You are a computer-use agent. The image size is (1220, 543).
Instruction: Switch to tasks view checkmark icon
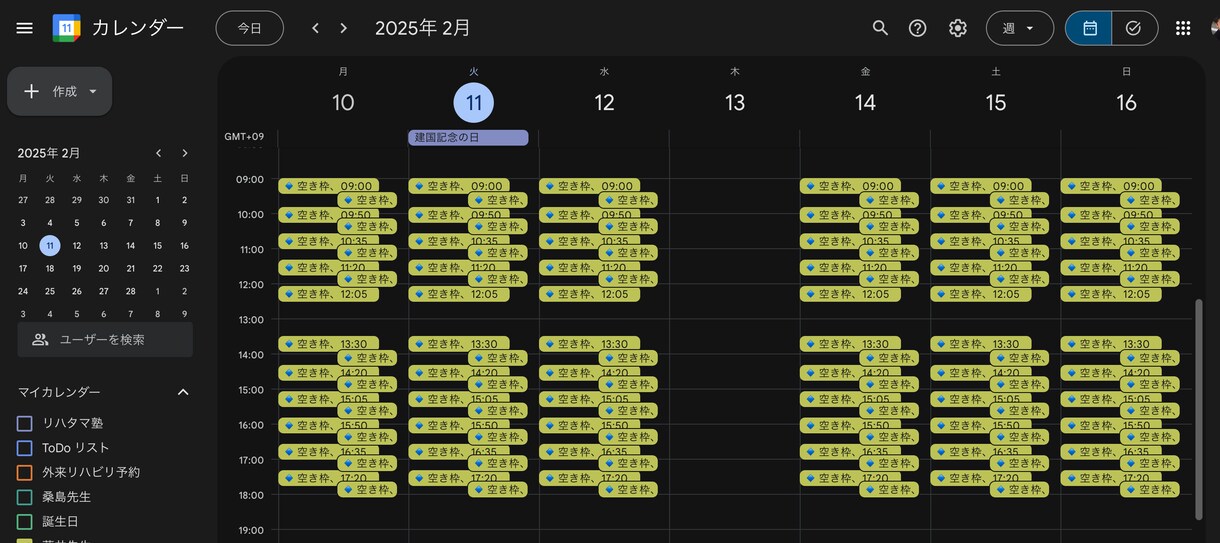(x=1134, y=28)
